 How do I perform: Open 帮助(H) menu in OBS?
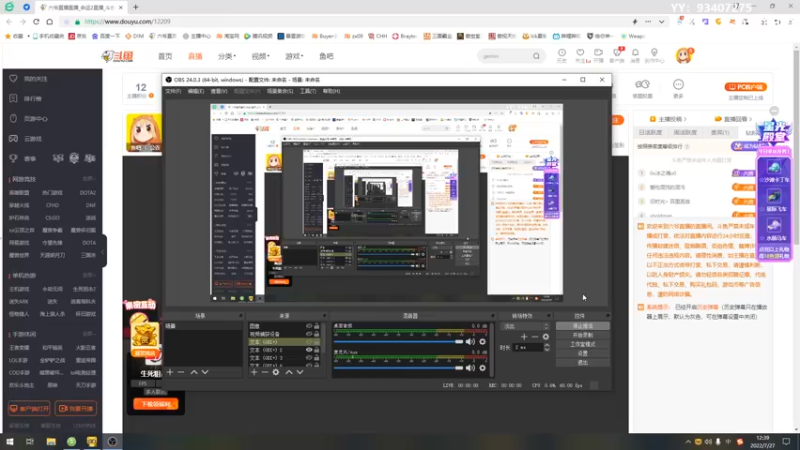331,91
